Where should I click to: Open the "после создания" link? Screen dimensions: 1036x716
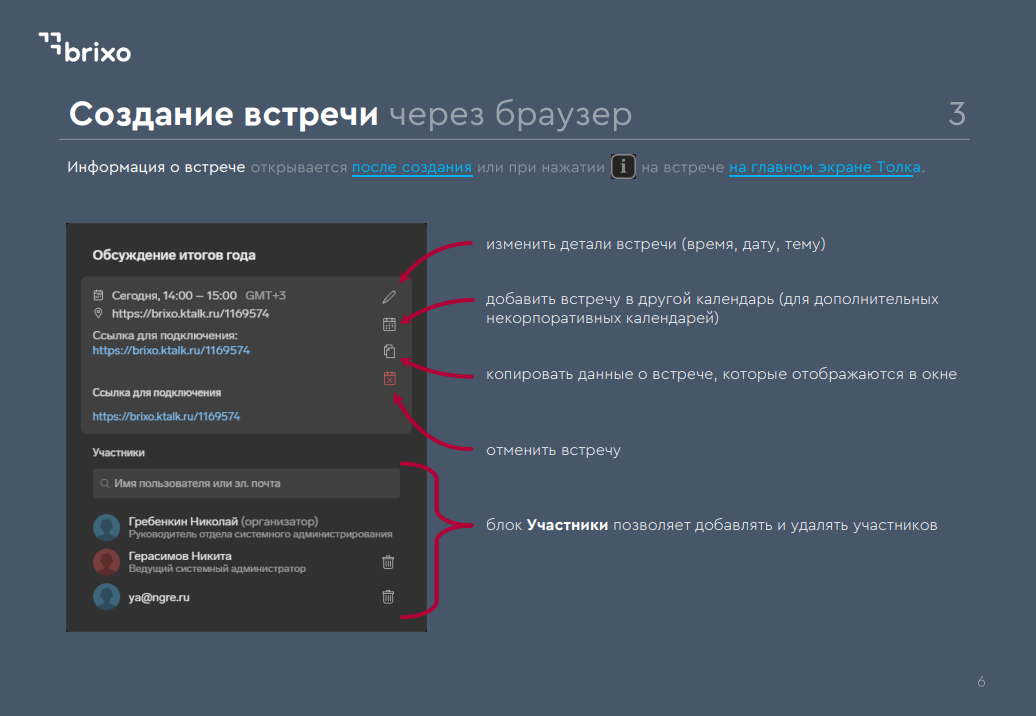click(411, 167)
